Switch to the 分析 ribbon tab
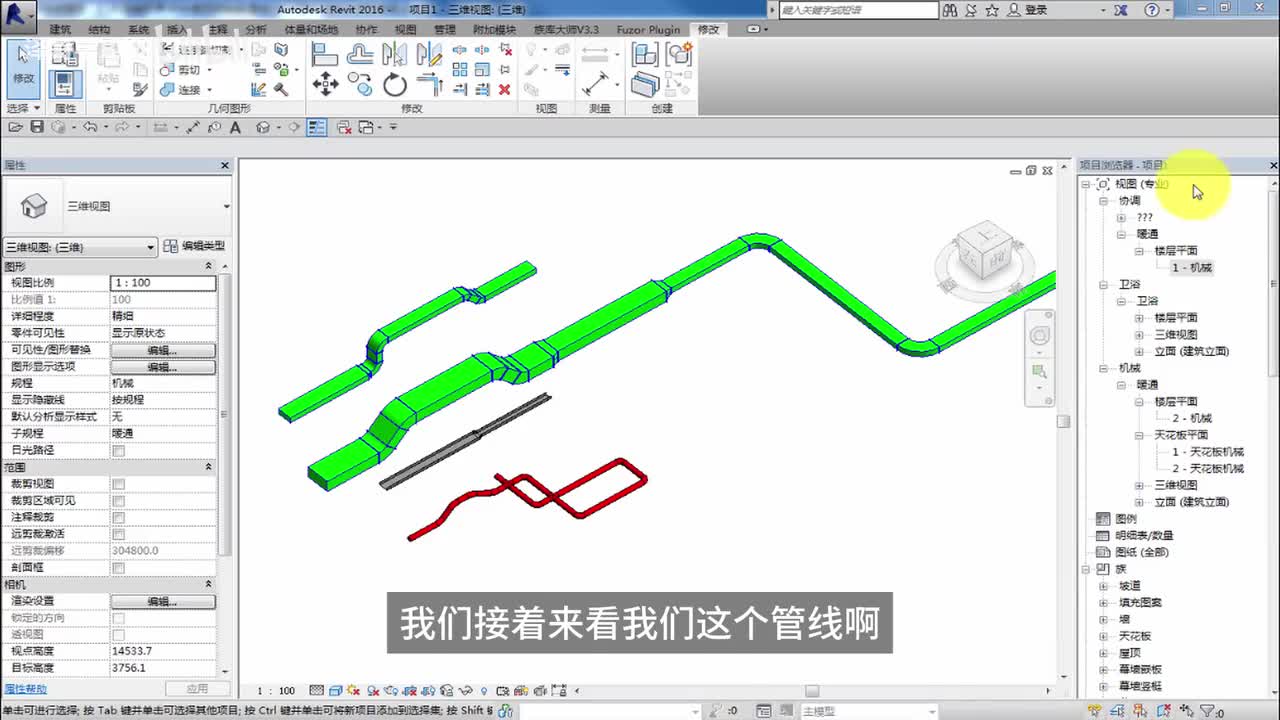The image size is (1280, 720). 256,29
